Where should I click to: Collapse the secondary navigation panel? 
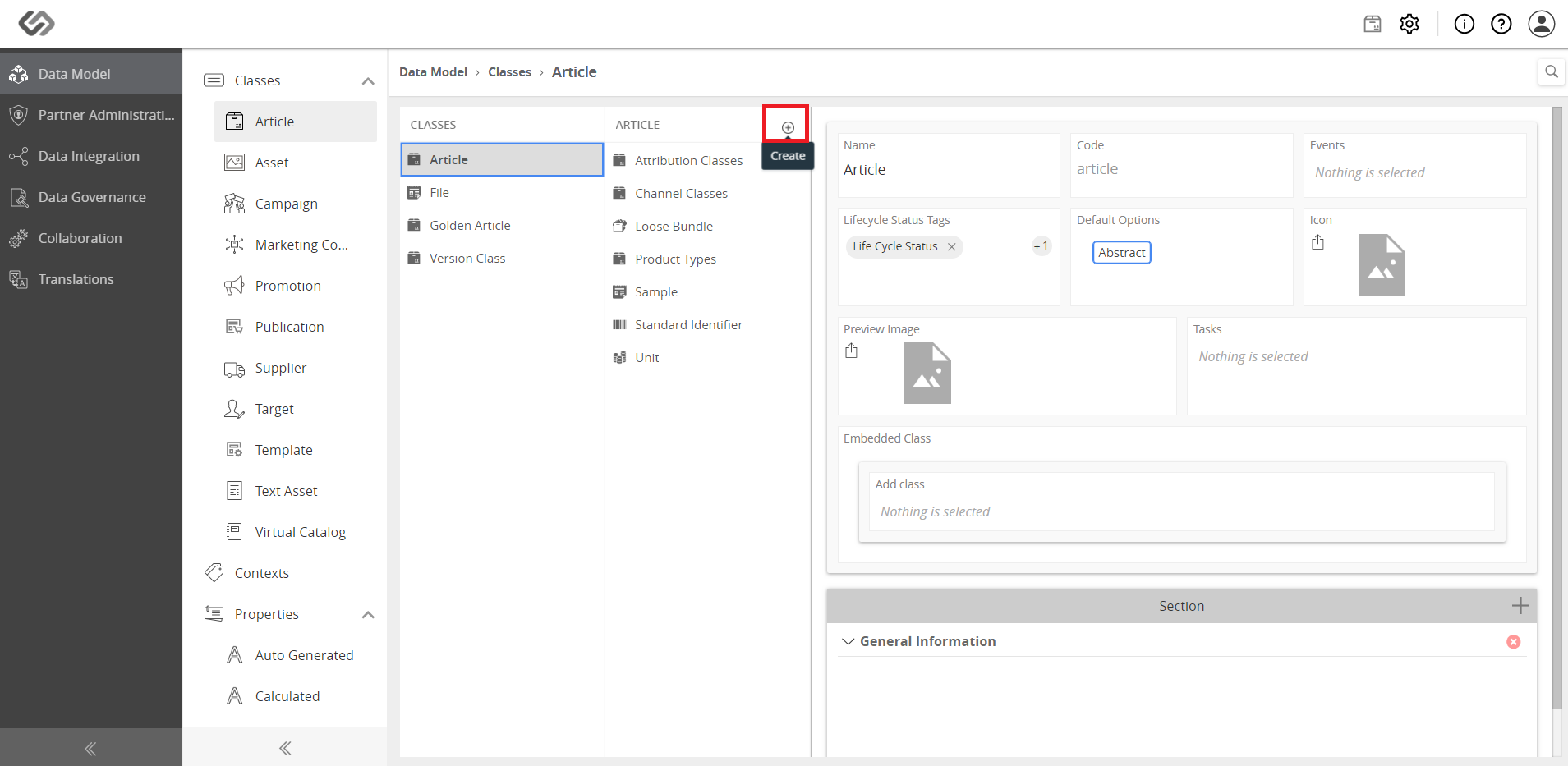coord(285,748)
